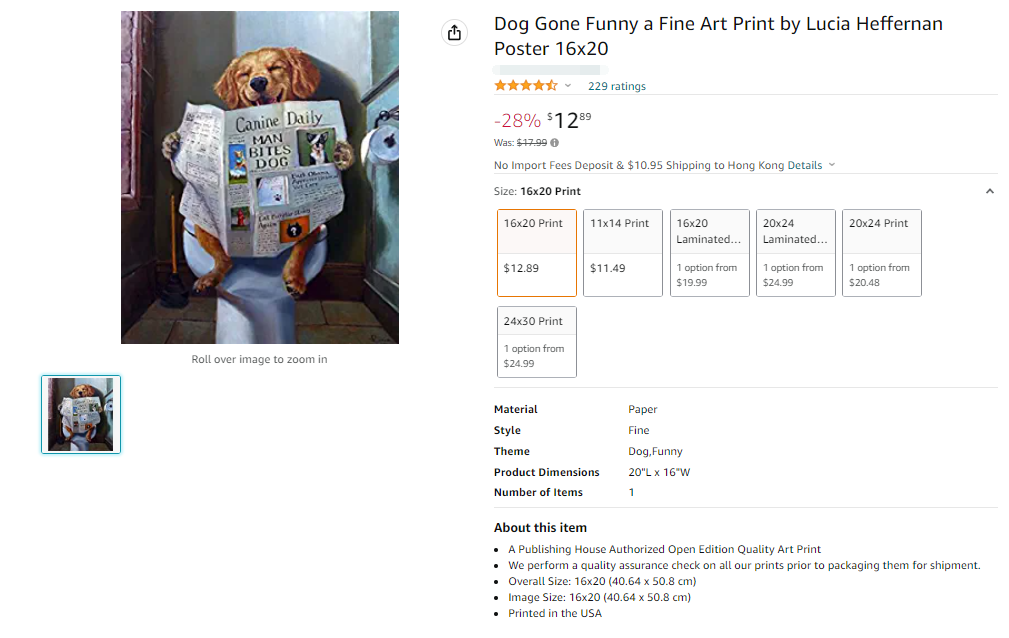Pick the 20x24 Laminated size option
Screen dimensions: 1009x638
795,253
